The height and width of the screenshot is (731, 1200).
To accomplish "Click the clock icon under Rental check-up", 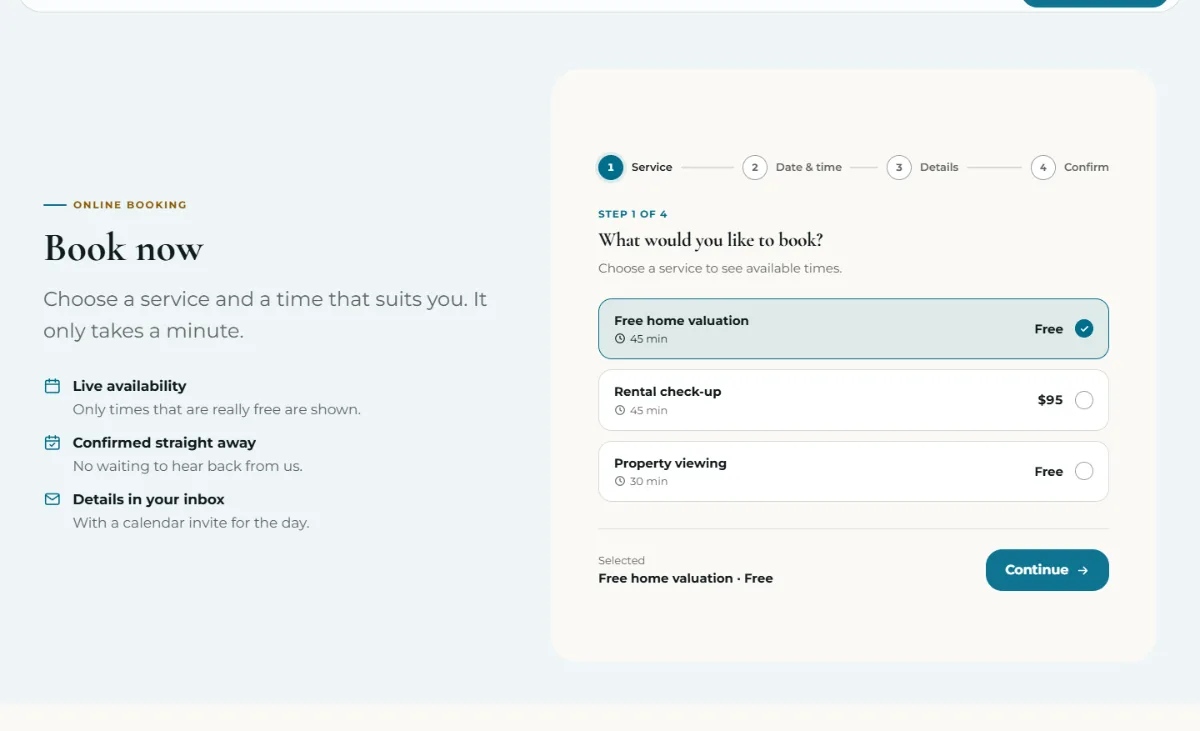I will click(x=620, y=411).
